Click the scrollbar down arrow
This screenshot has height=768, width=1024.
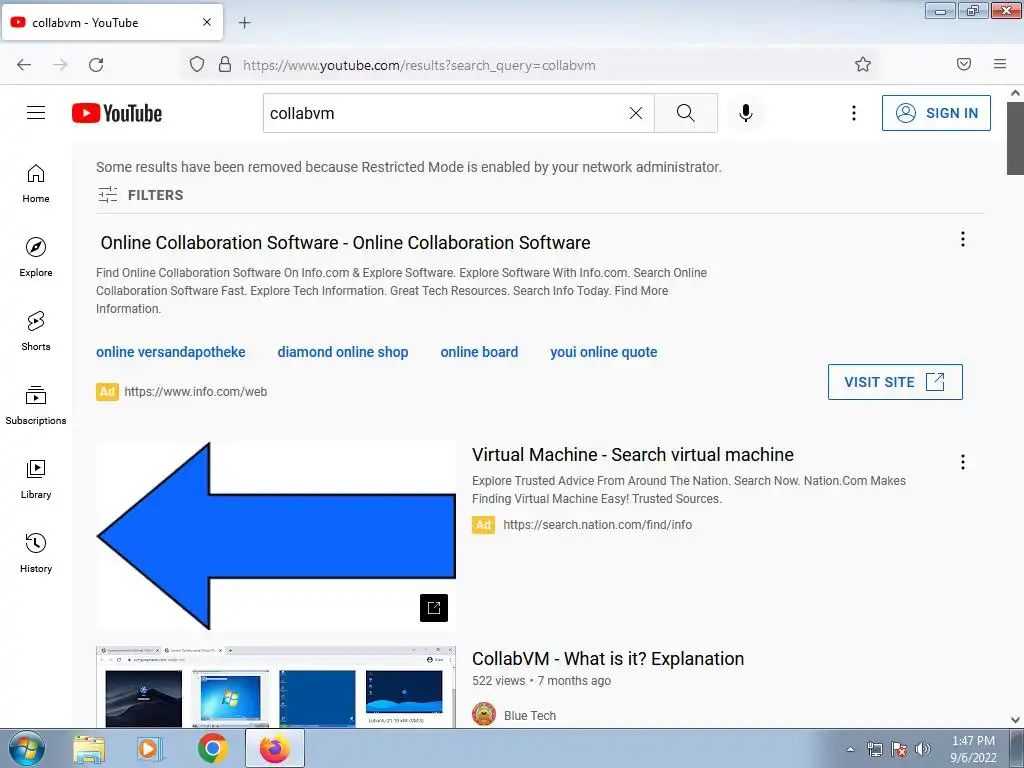point(1015,720)
